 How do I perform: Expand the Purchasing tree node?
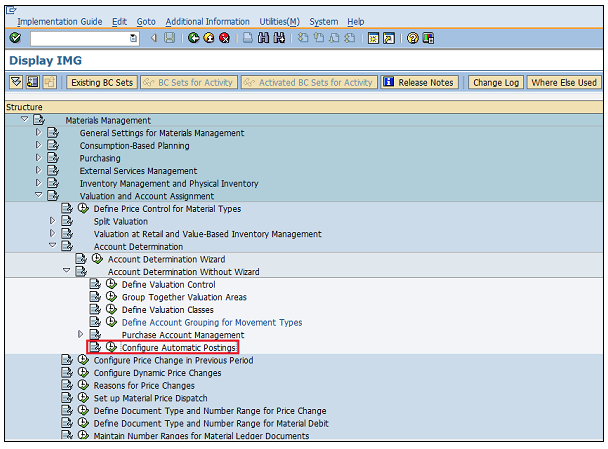click(39, 158)
